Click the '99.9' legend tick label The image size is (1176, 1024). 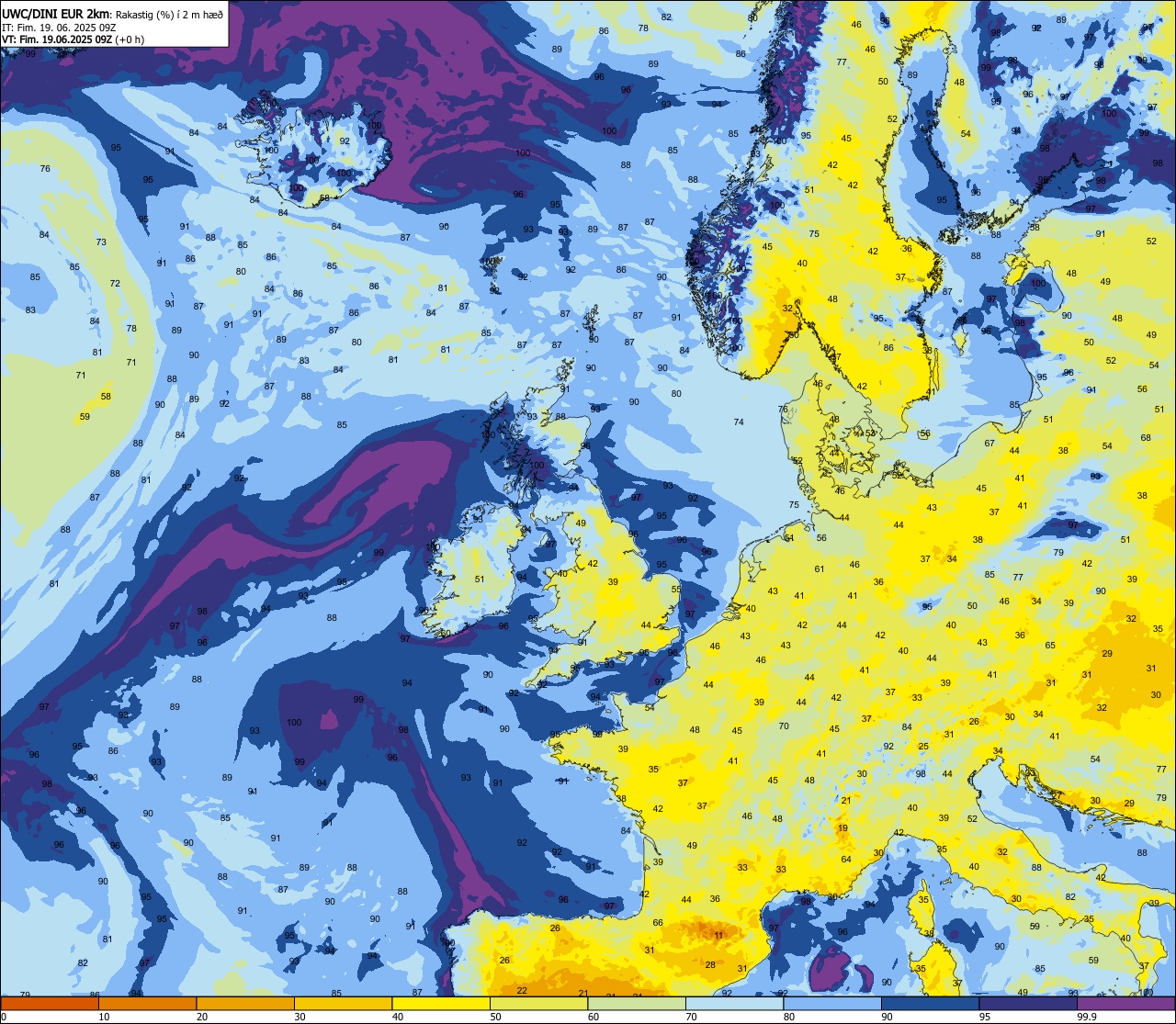coord(1087,1017)
